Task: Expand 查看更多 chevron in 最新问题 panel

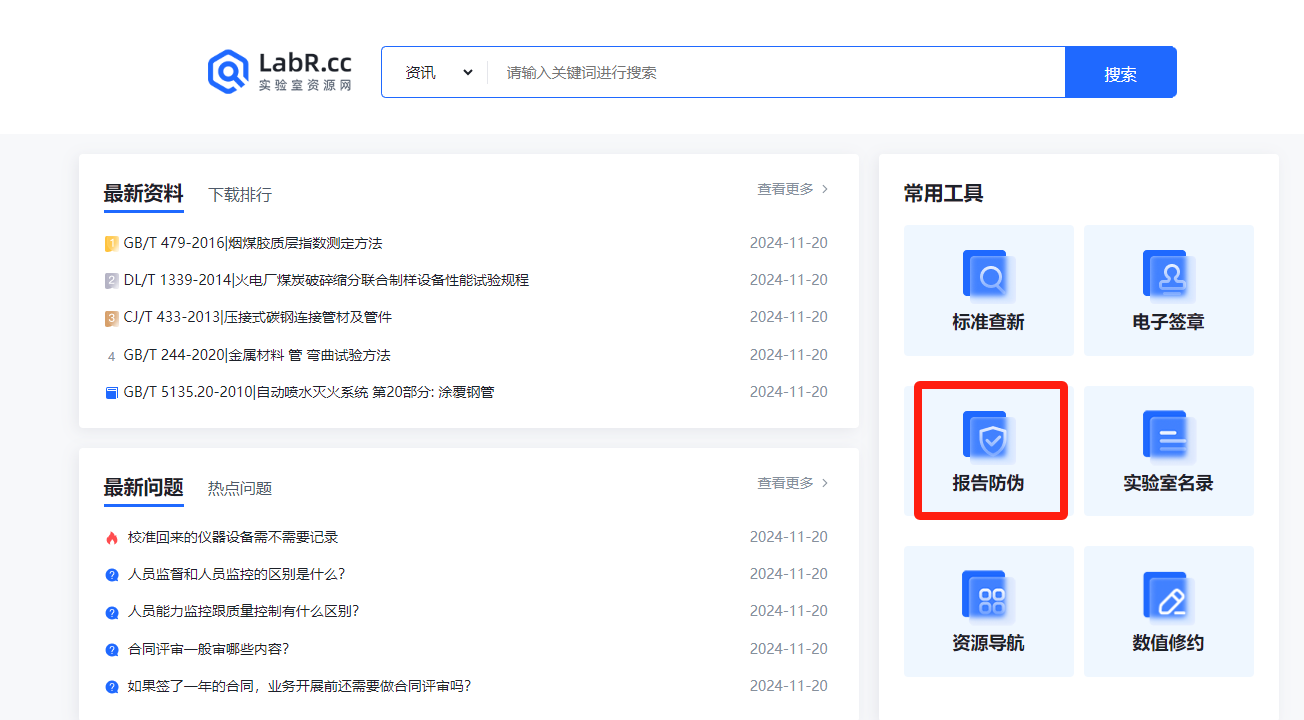Action: point(825,483)
